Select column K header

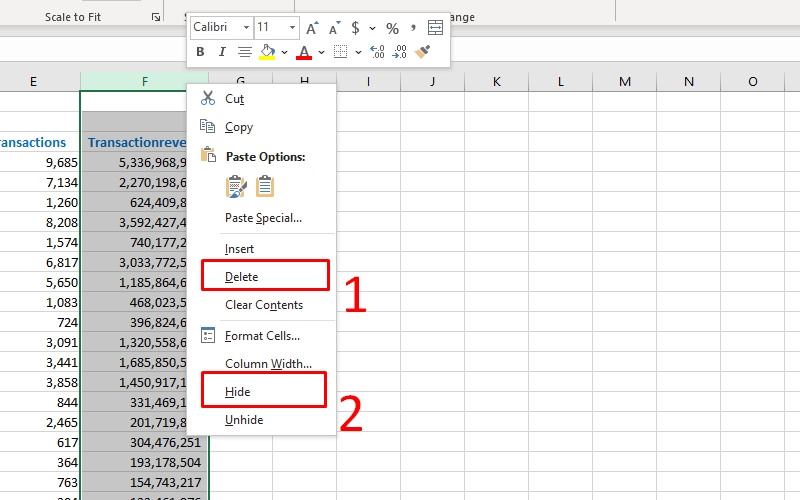496,82
